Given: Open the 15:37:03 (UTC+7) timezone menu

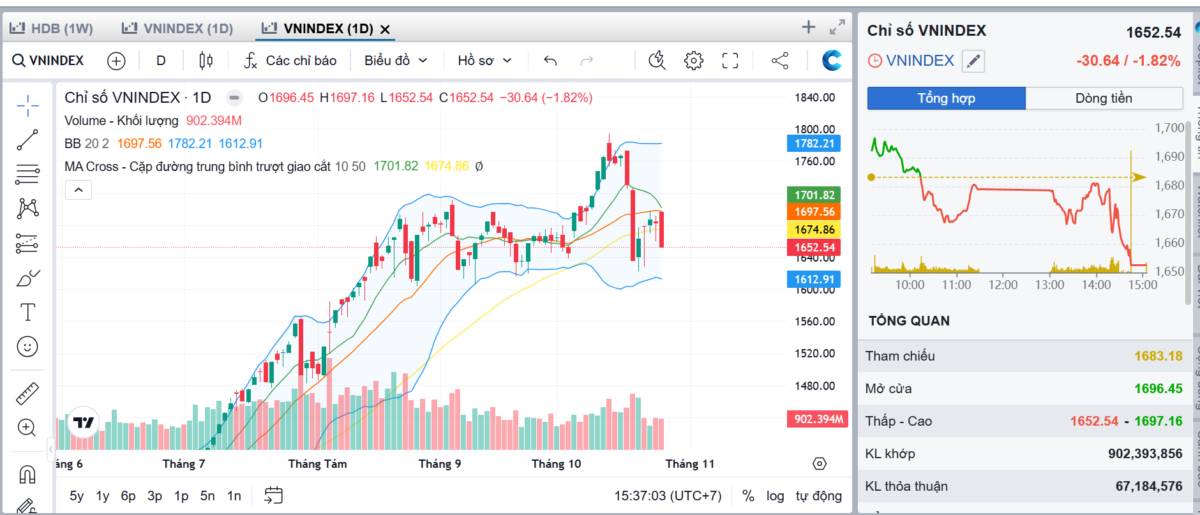Looking at the screenshot, I should coord(668,495).
